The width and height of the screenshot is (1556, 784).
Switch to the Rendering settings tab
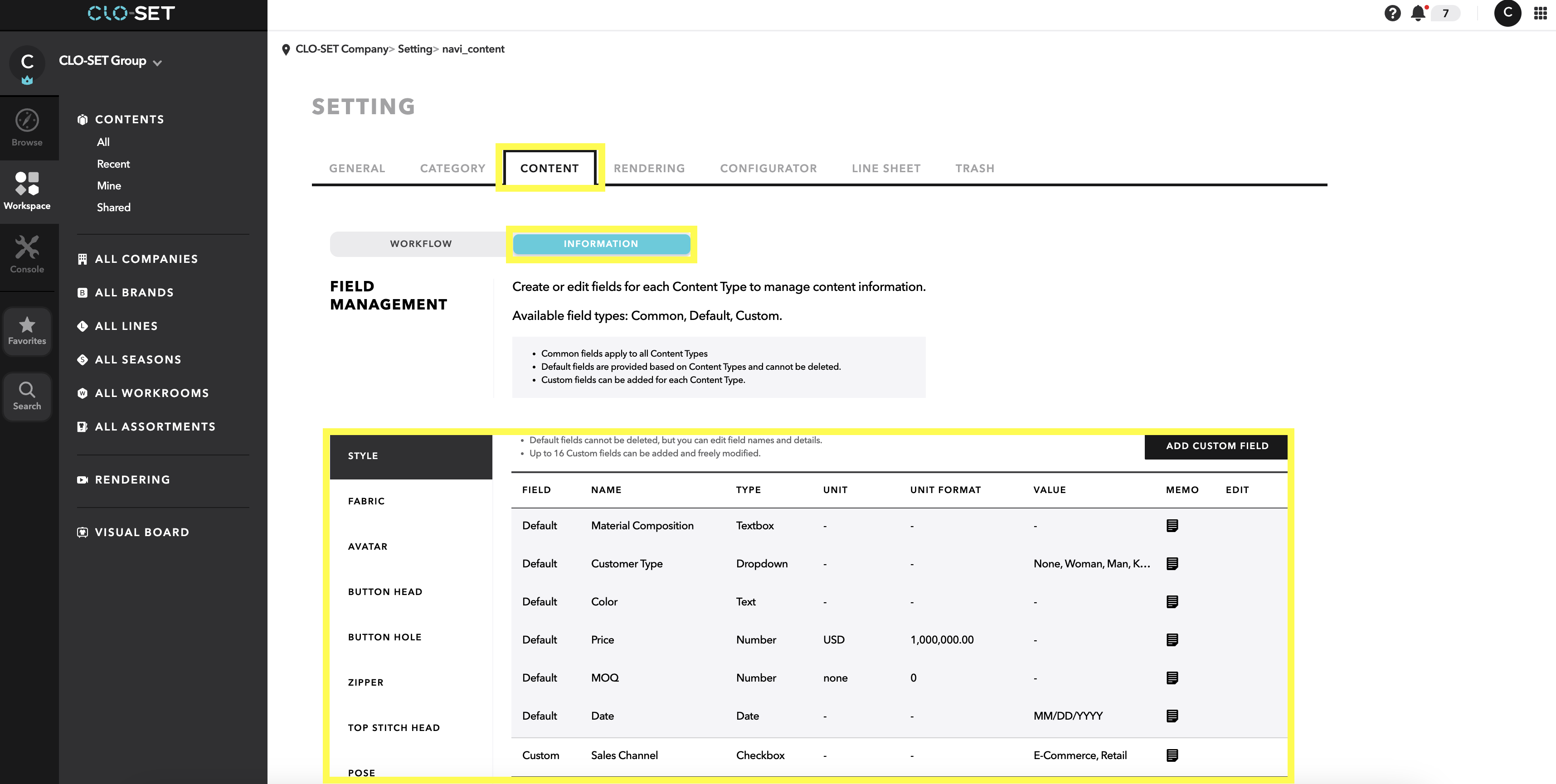tap(649, 169)
